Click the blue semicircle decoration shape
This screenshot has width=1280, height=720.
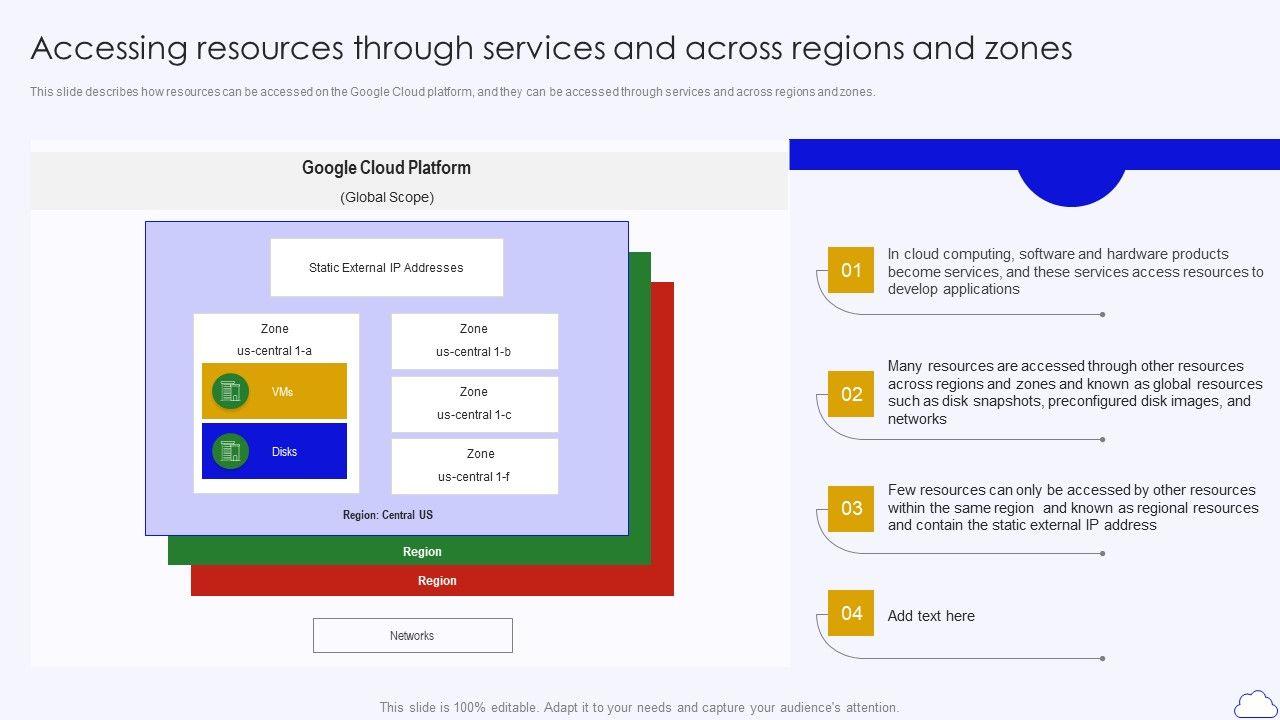click(1071, 186)
